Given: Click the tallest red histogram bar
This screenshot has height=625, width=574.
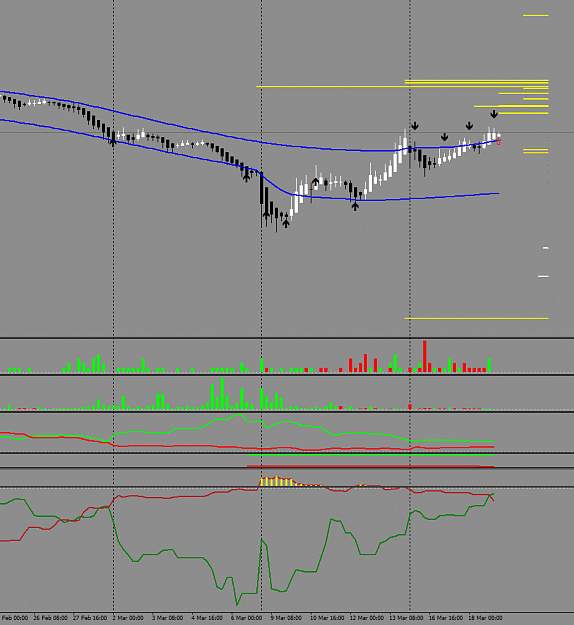Looking at the screenshot, I should [x=425, y=356].
